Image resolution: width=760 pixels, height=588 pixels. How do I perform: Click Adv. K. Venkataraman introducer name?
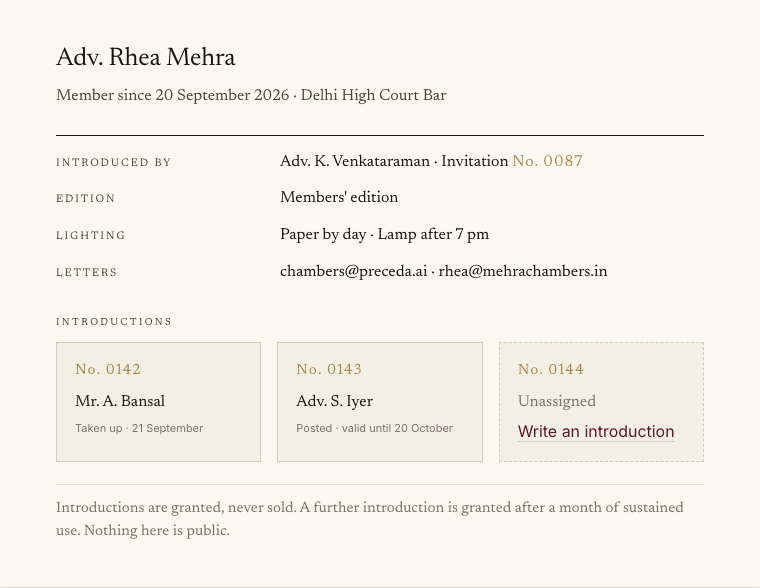[355, 161]
